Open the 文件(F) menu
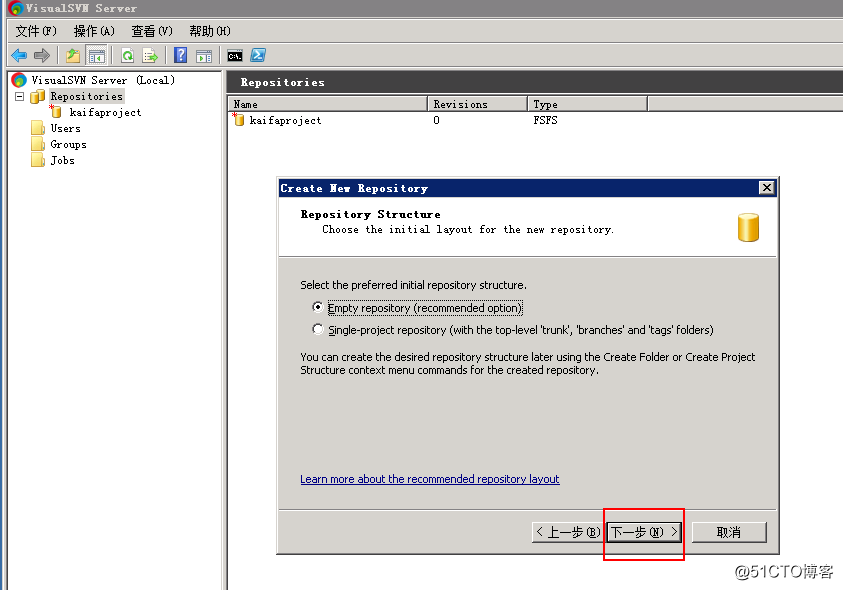Image resolution: width=843 pixels, height=590 pixels. click(35, 31)
